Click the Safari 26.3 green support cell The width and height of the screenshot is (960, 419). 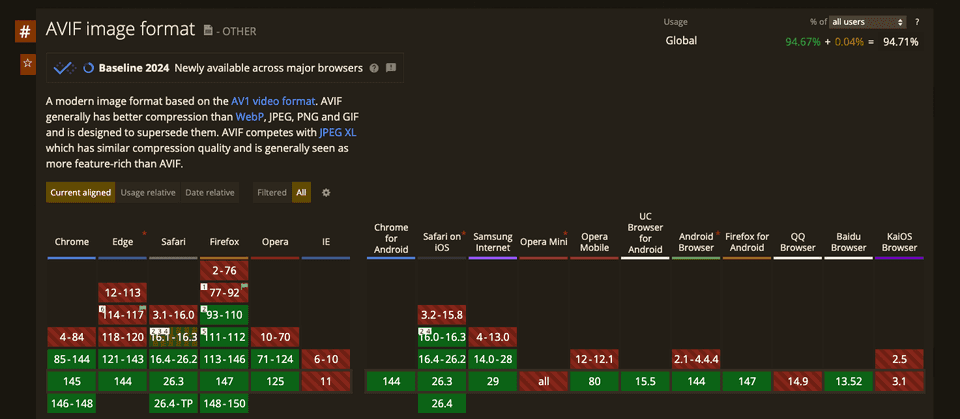(x=173, y=381)
